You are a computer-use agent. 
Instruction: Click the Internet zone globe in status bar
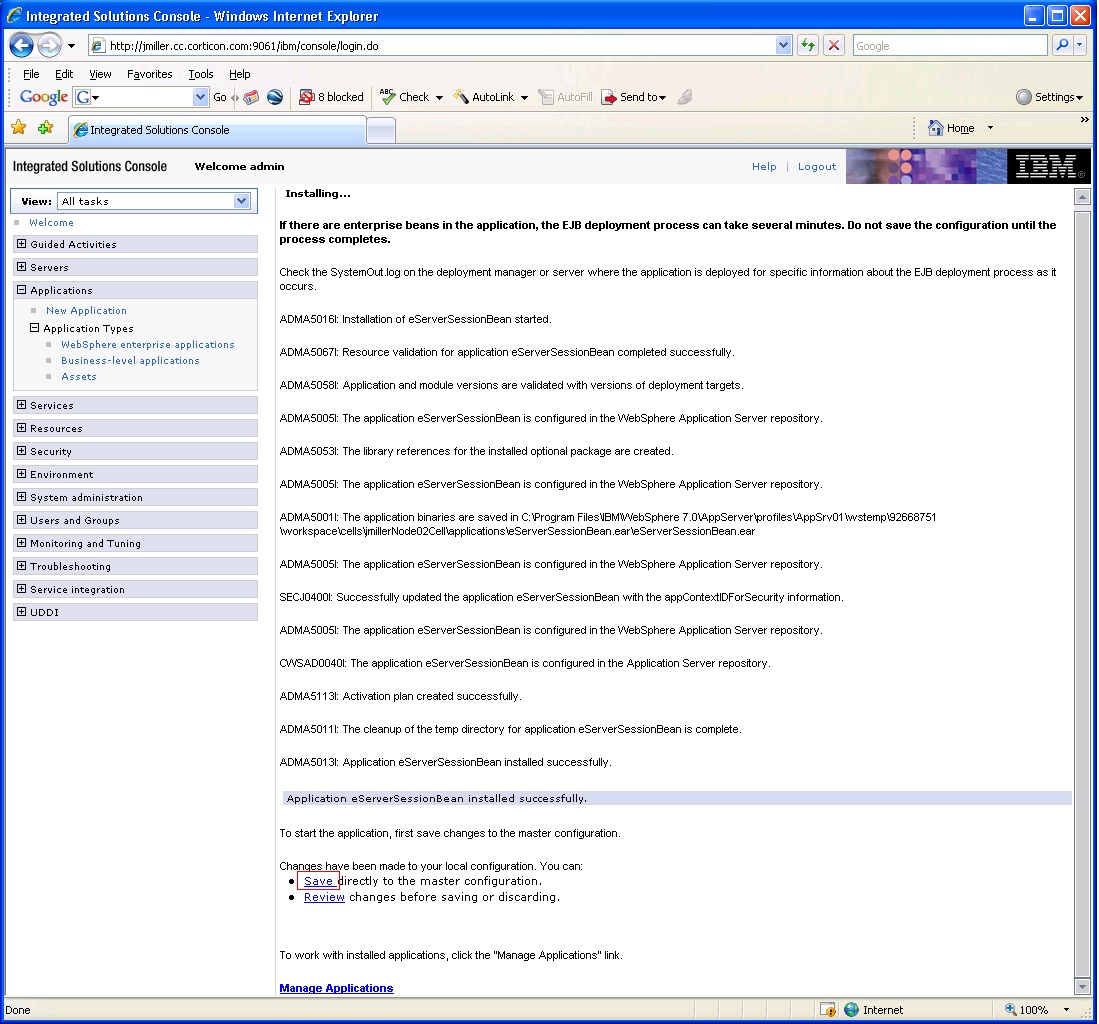(852, 1009)
